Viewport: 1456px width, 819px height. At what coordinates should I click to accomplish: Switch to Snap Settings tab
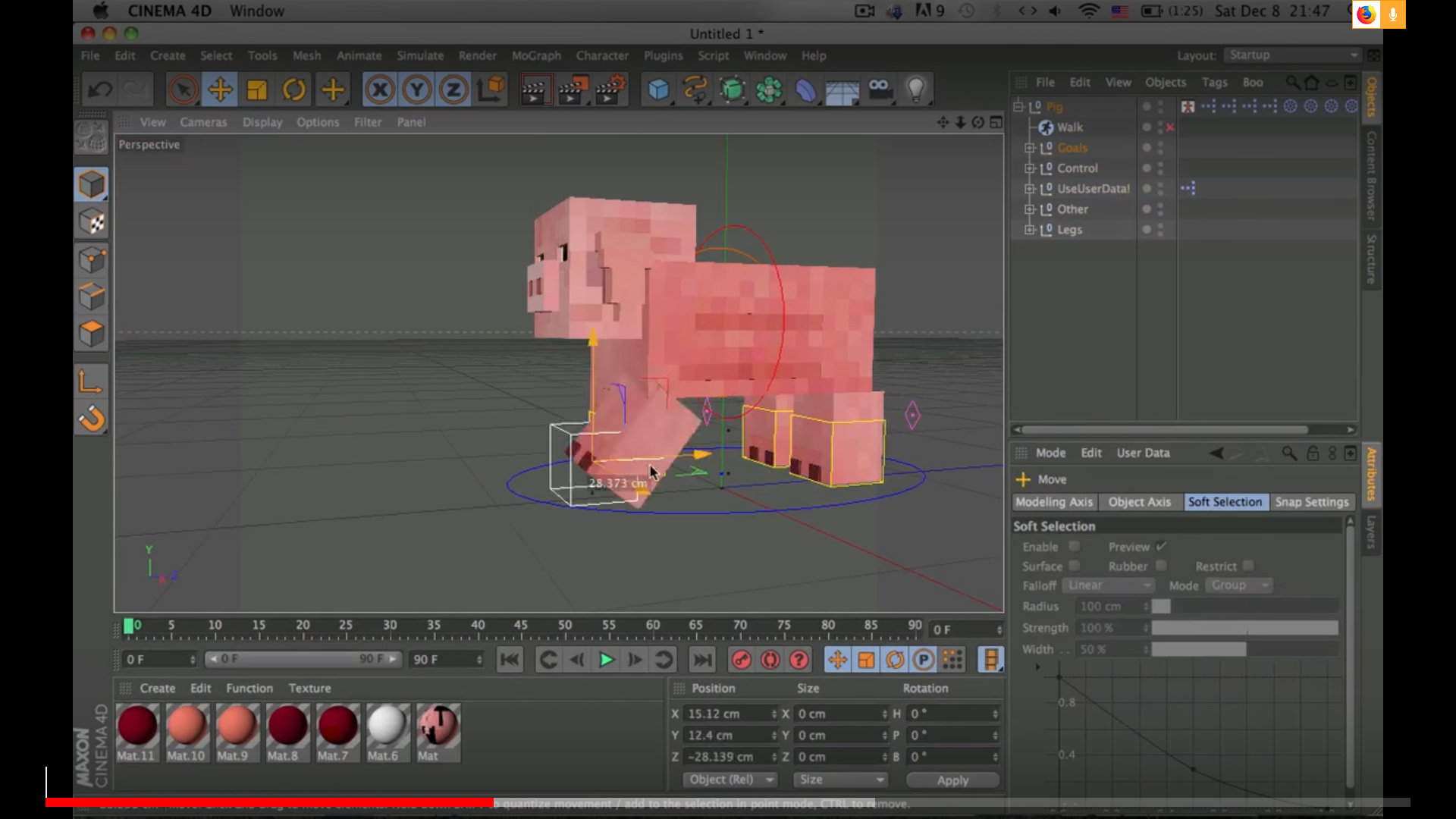1312,502
